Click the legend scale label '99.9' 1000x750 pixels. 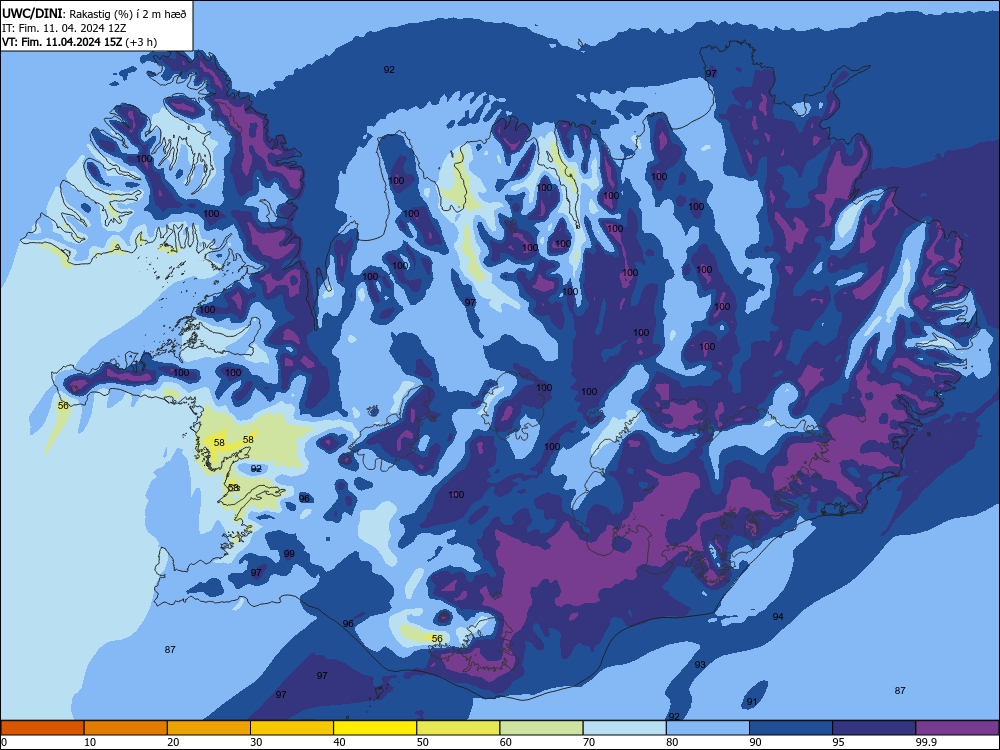pos(926,742)
